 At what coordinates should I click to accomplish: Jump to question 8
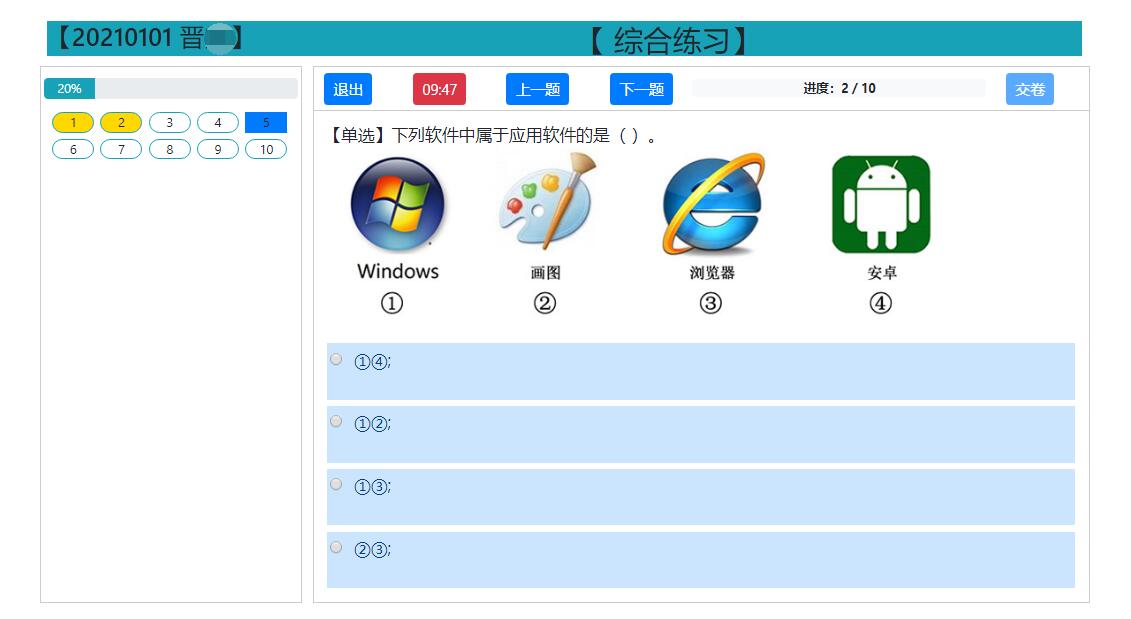(x=170, y=149)
